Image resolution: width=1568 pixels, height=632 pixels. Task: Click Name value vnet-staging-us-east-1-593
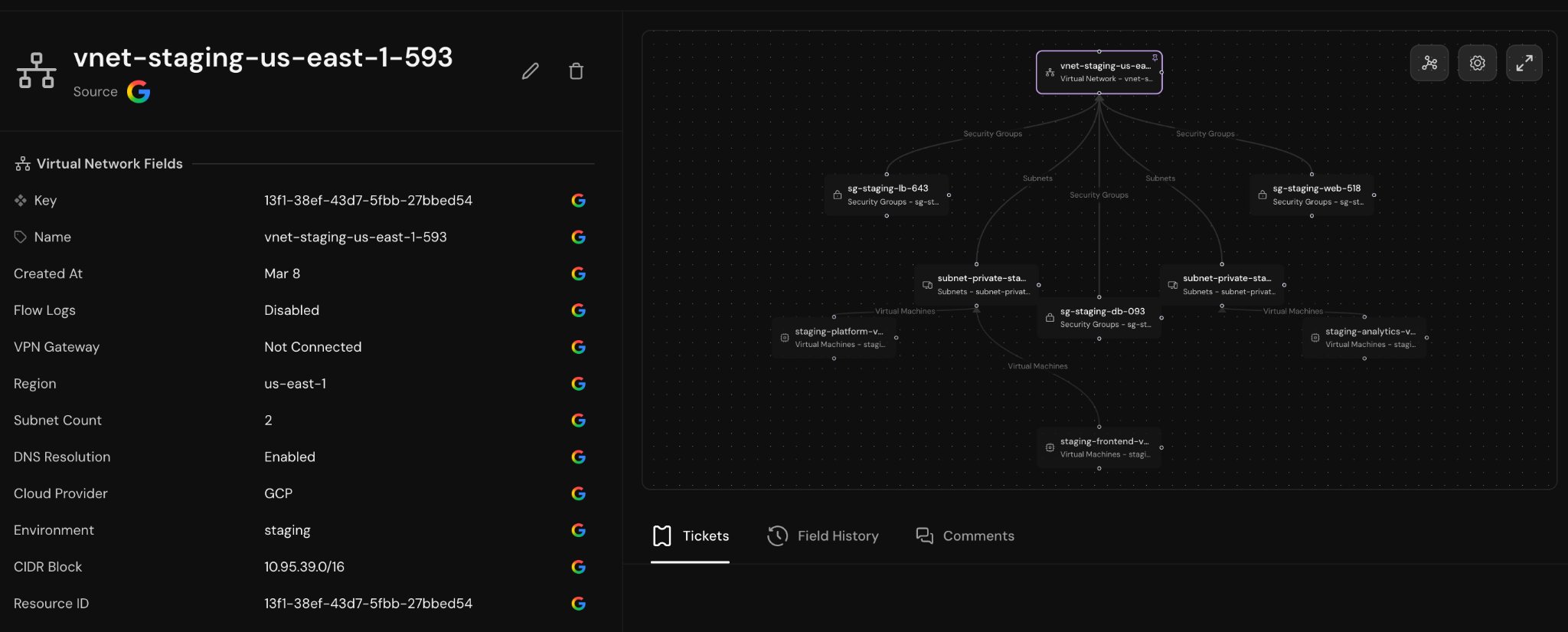point(355,237)
